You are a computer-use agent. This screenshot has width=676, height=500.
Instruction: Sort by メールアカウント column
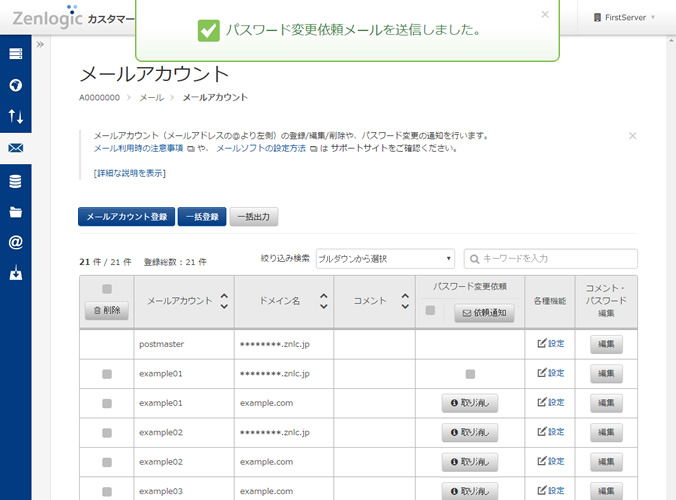(224, 301)
